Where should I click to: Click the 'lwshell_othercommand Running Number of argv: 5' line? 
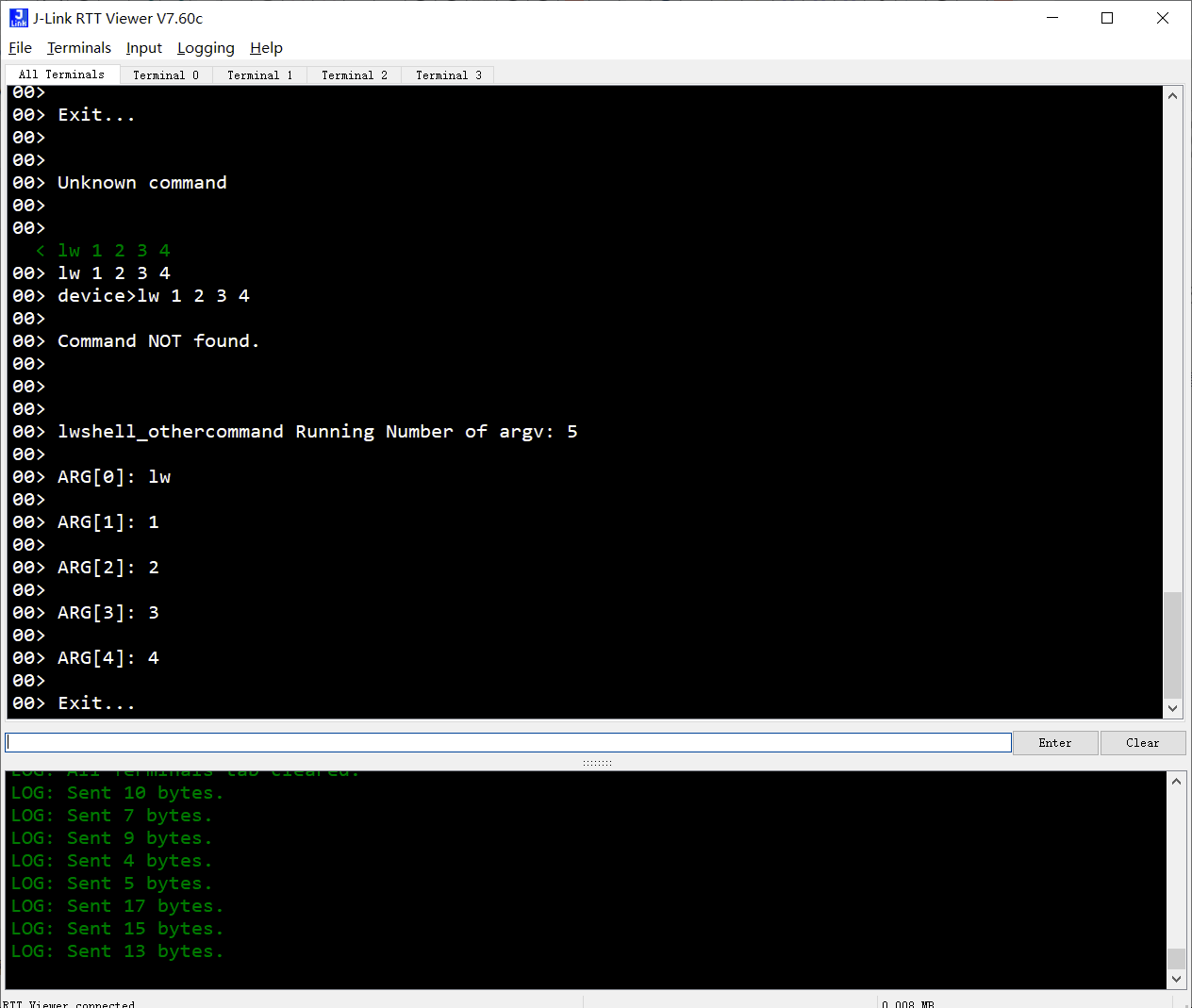[x=318, y=432]
